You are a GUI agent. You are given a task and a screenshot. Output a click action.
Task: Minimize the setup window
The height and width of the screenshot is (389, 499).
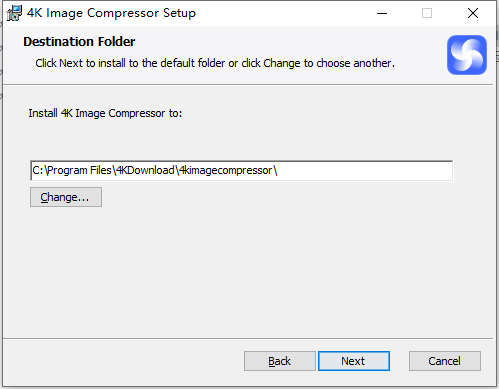382,13
